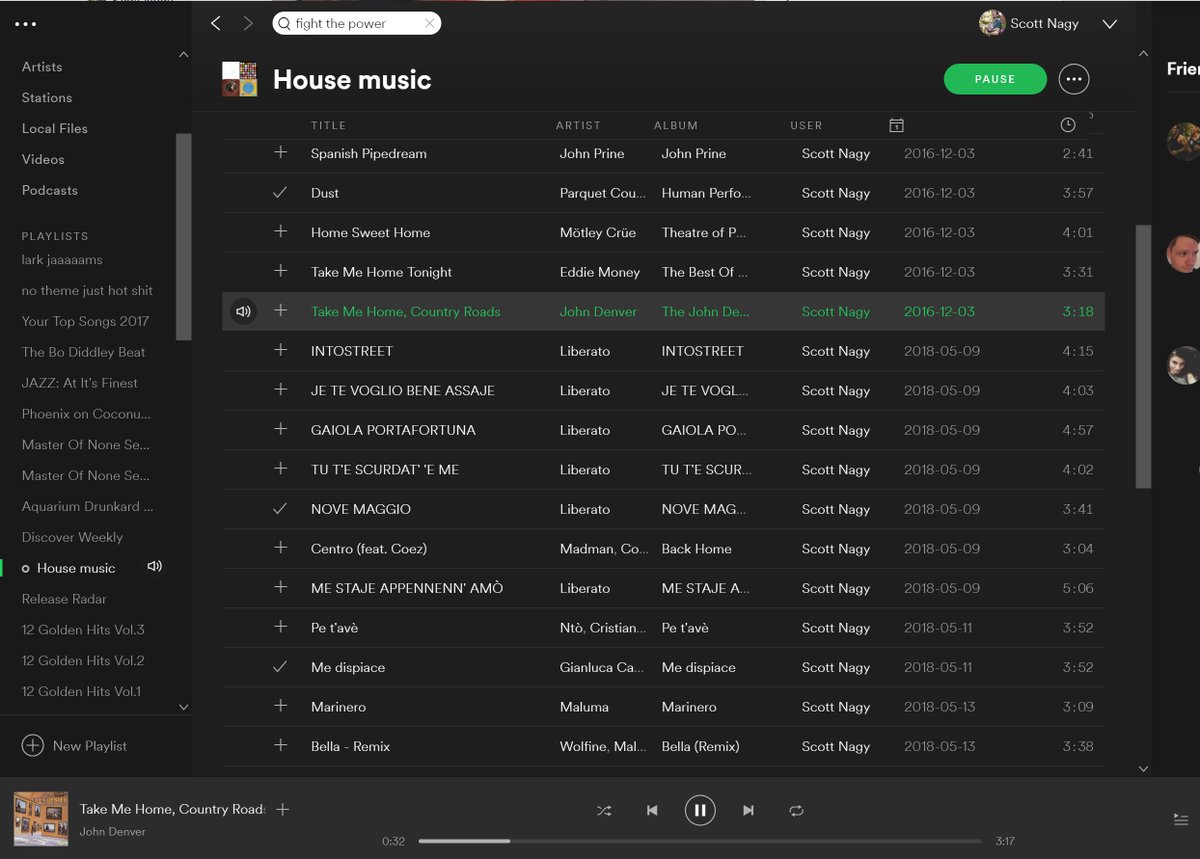Viewport: 1200px width, 859px height.
Task: Sort by date added calendar icon
Action: tap(896, 125)
